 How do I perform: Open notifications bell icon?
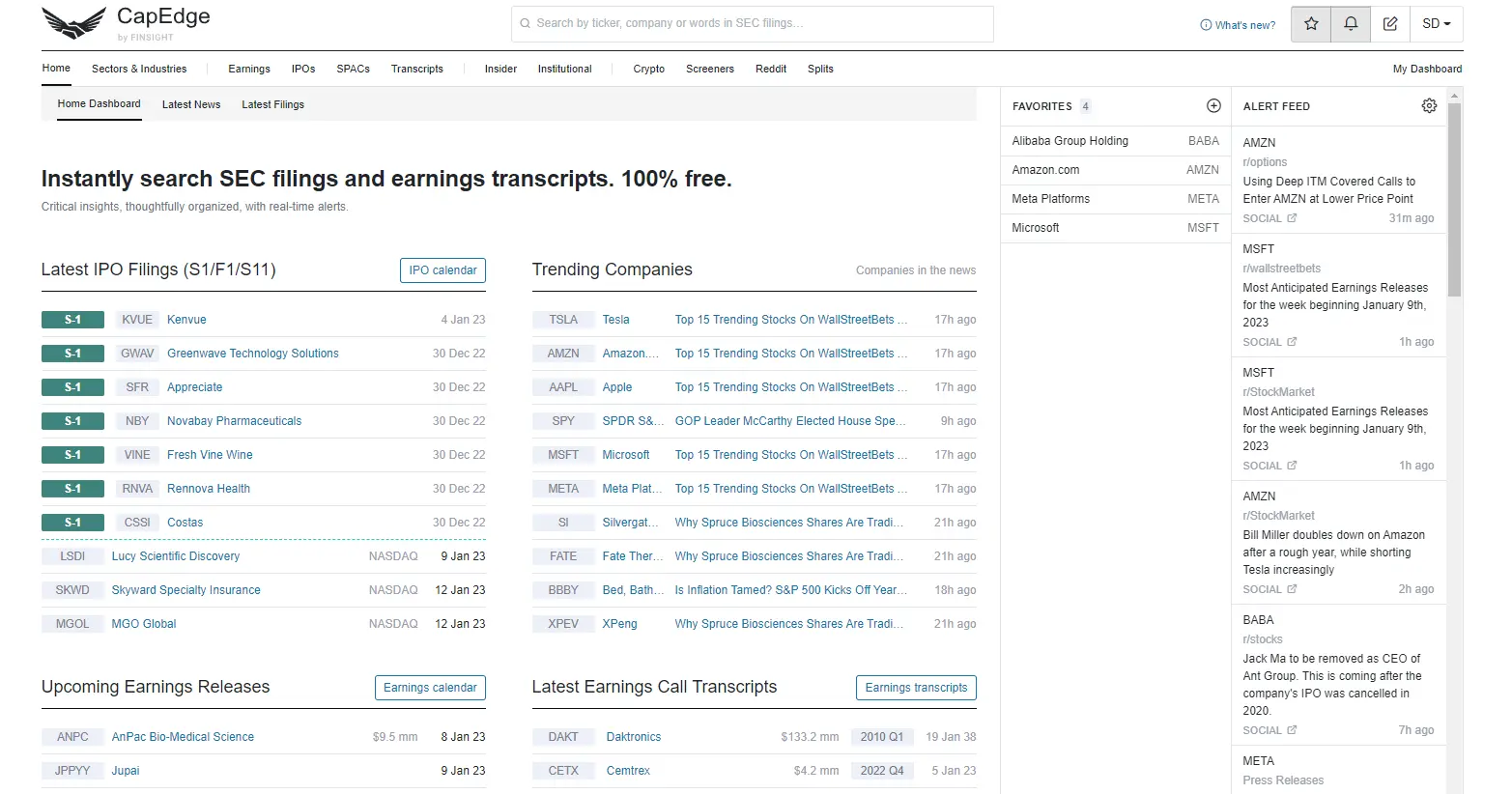[x=1351, y=24]
